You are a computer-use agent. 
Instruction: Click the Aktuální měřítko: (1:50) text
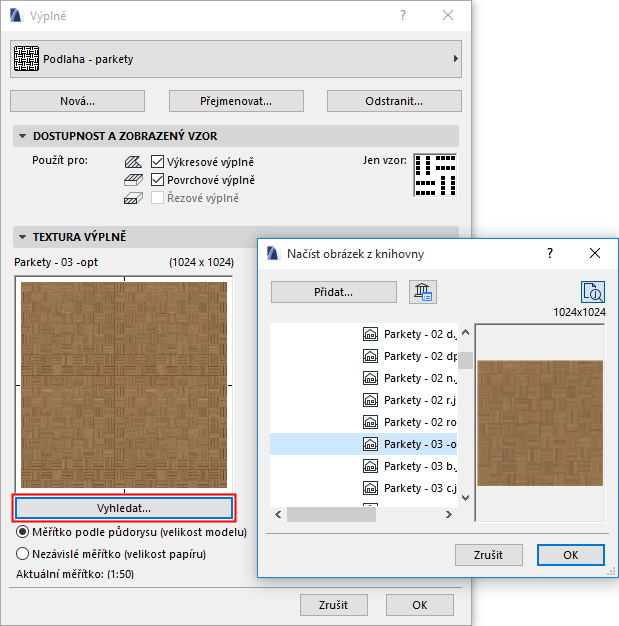75,574
